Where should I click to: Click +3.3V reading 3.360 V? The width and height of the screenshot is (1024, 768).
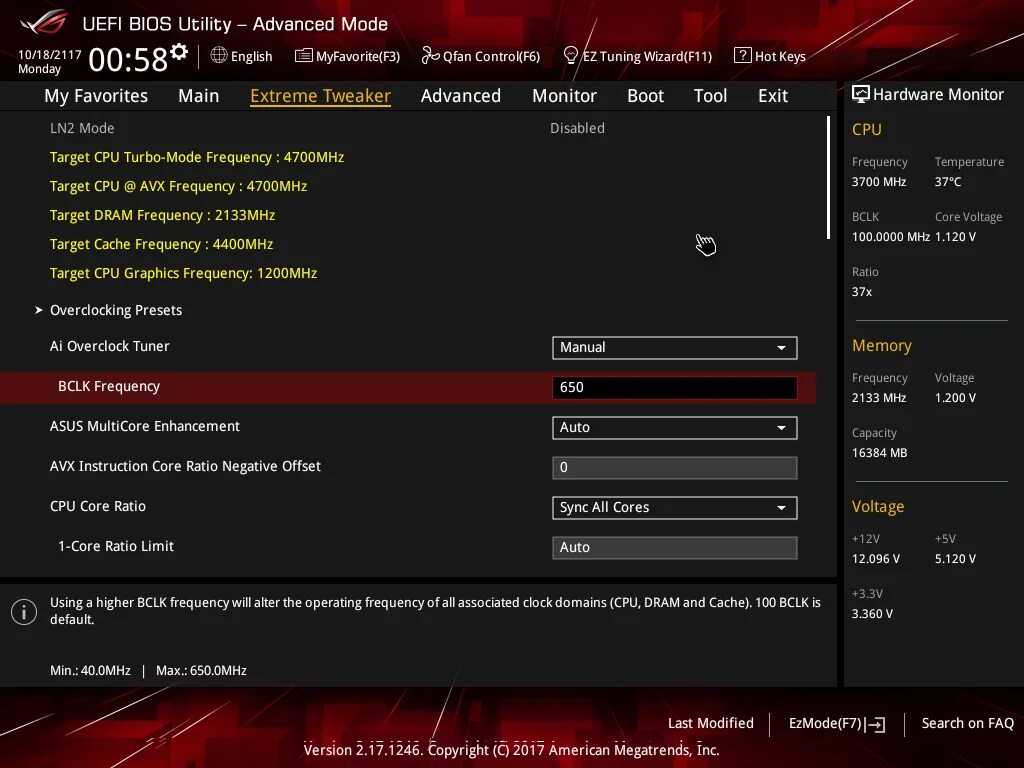(872, 614)
